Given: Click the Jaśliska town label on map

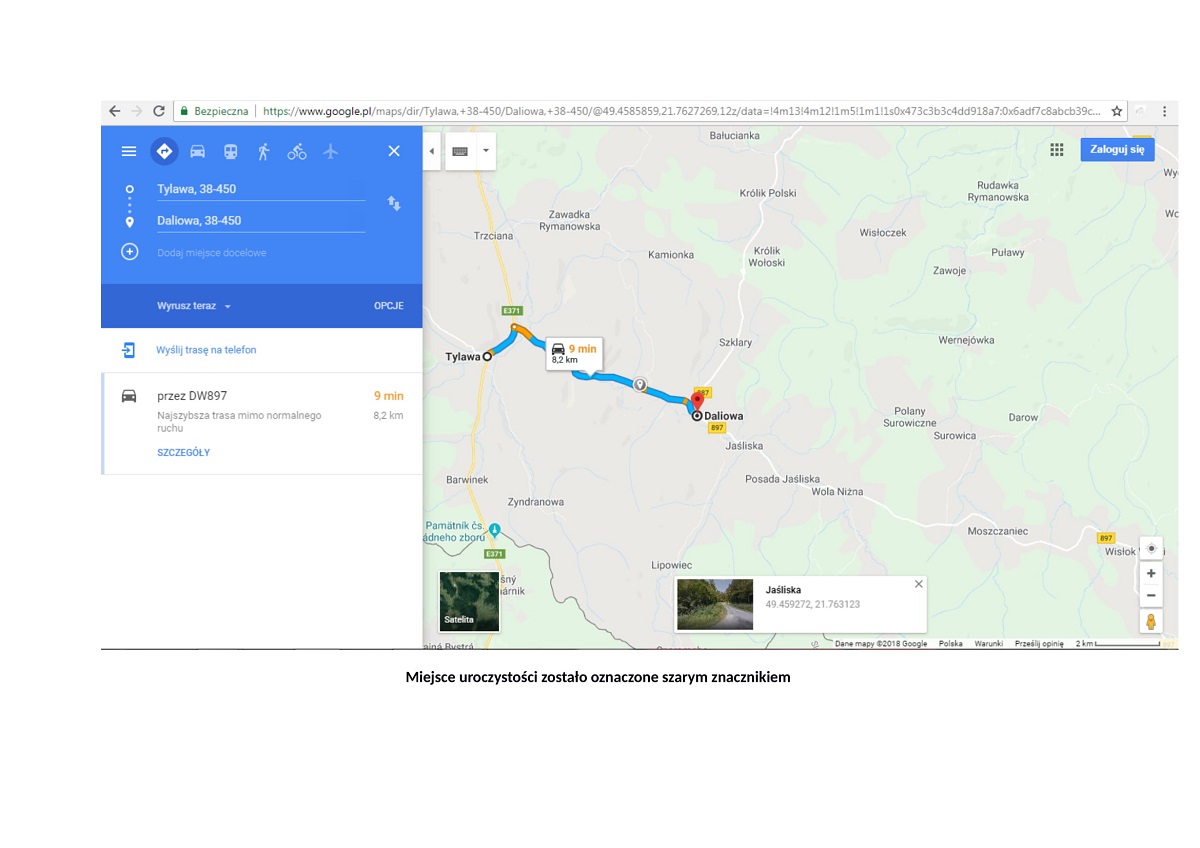Looking at the screenshot, I should (x=744, y=446).
